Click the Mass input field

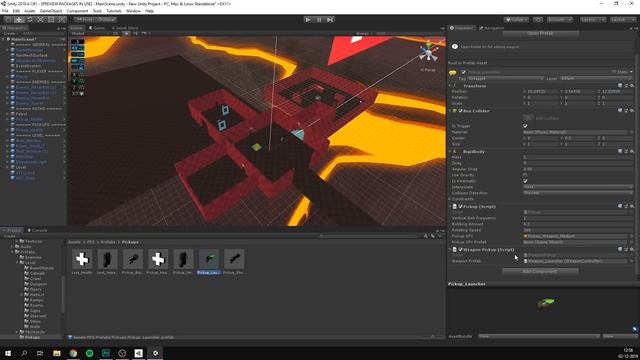click(578, 157)
